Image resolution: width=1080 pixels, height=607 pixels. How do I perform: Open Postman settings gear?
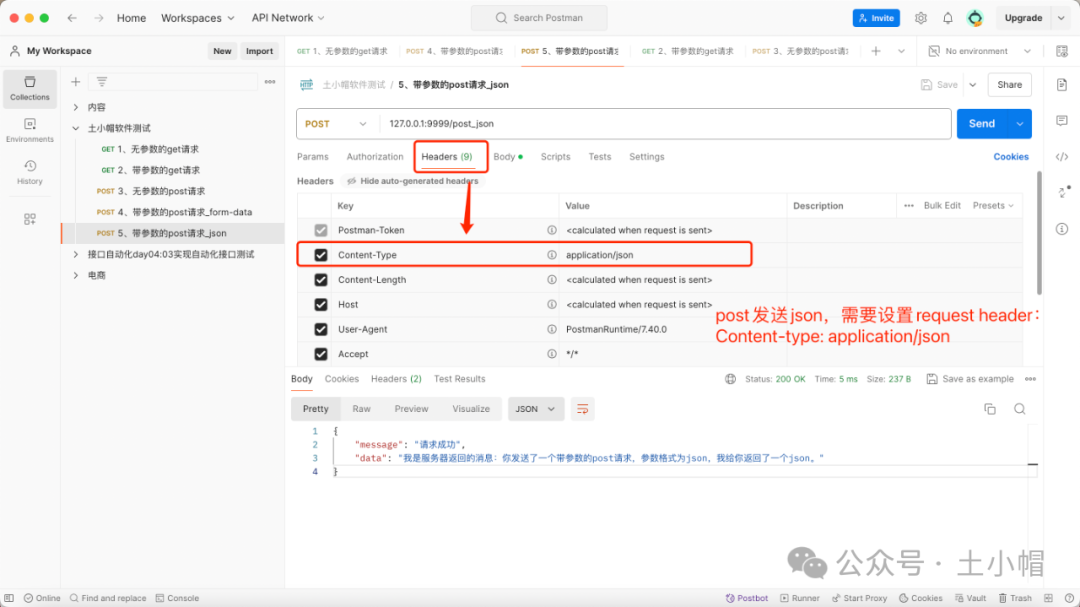921,18
